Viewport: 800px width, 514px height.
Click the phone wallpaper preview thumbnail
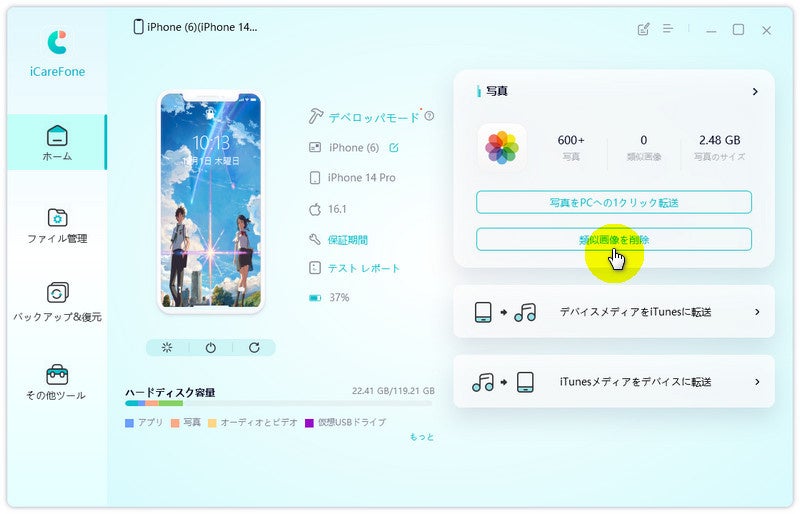click(x=211, y=201)
